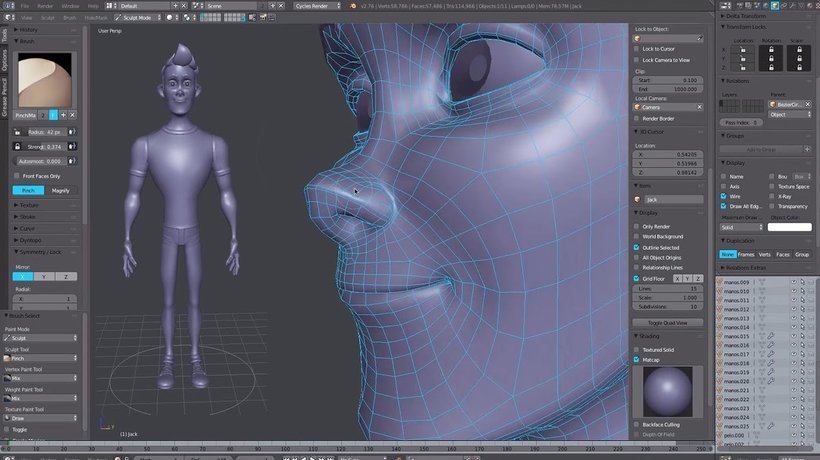The width and height of the screenshot is (820, 460).
Task: Click the 3D View editor type icon
Action: 9,18
